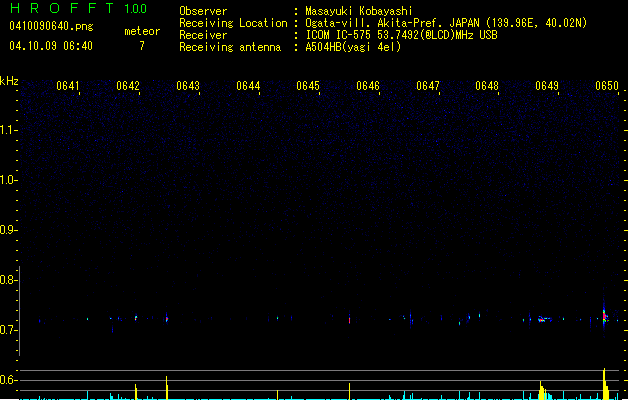Screen dimensions: 629x400
Task: Click the 0.6 kHz frequency axis label
Action: point(8,380)
